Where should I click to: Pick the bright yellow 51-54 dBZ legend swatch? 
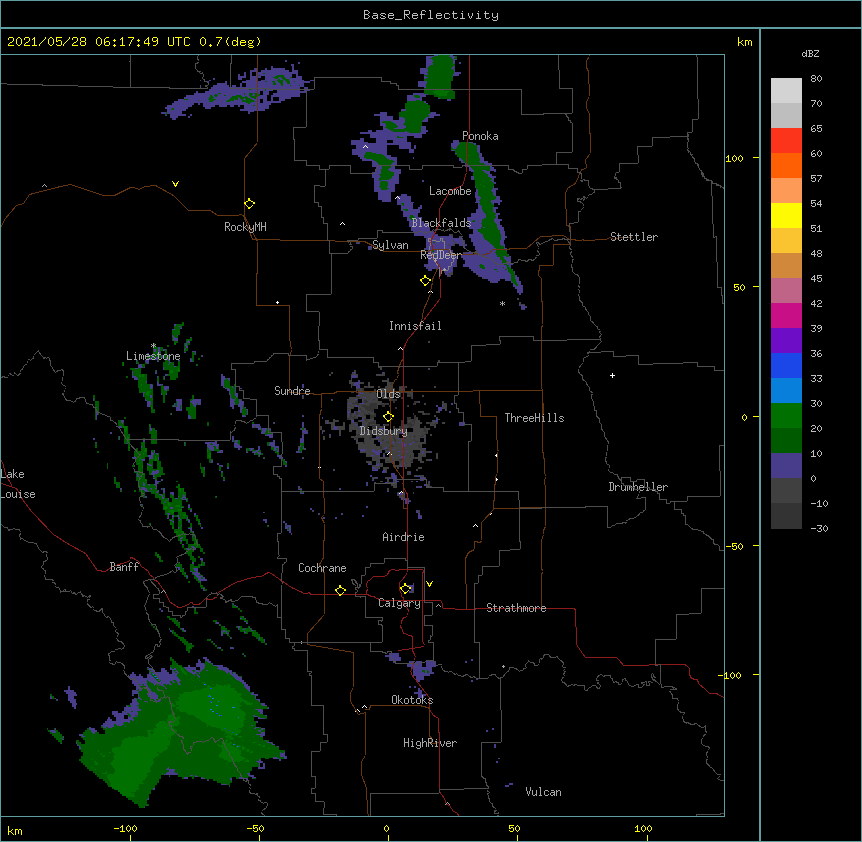point(786,215)
